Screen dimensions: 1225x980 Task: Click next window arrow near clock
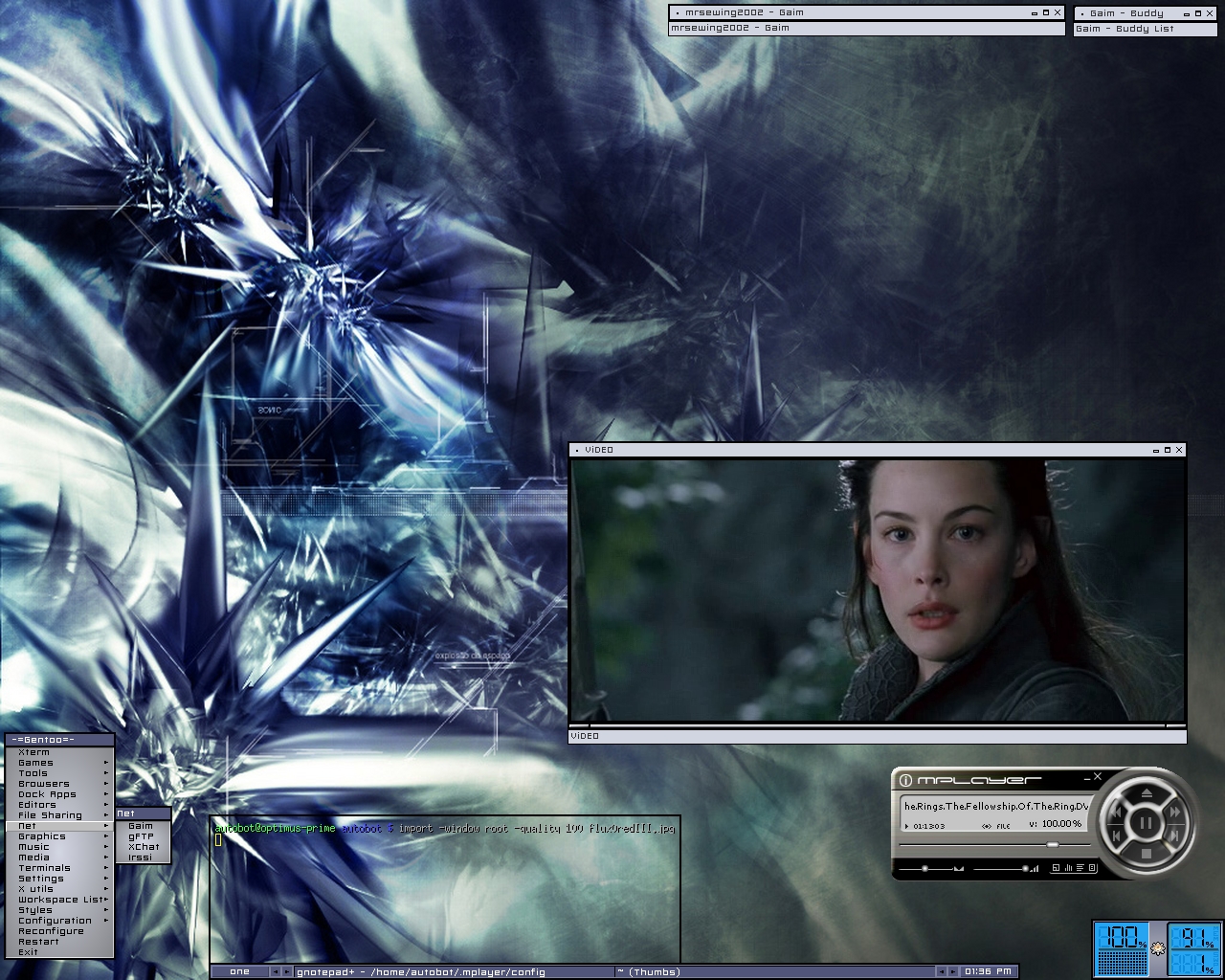[x=953, y=971]
